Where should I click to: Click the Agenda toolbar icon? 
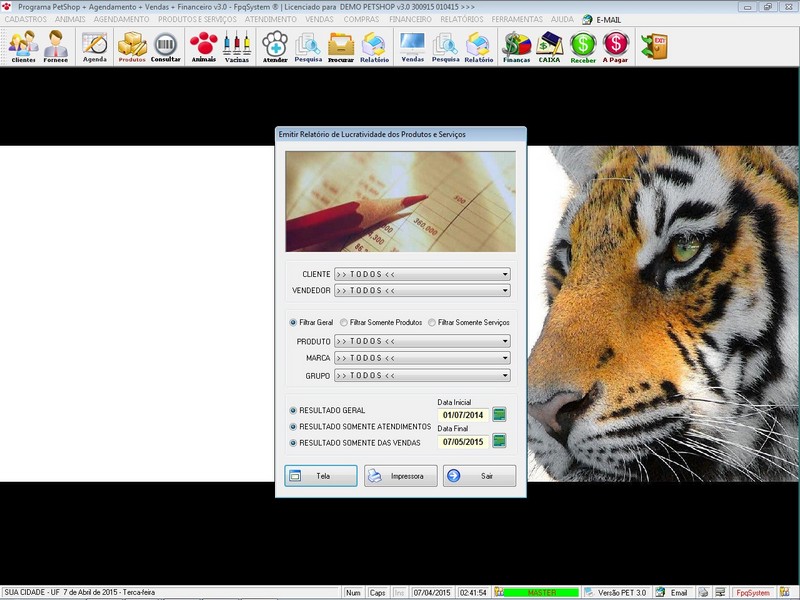[x=95, y=46]
